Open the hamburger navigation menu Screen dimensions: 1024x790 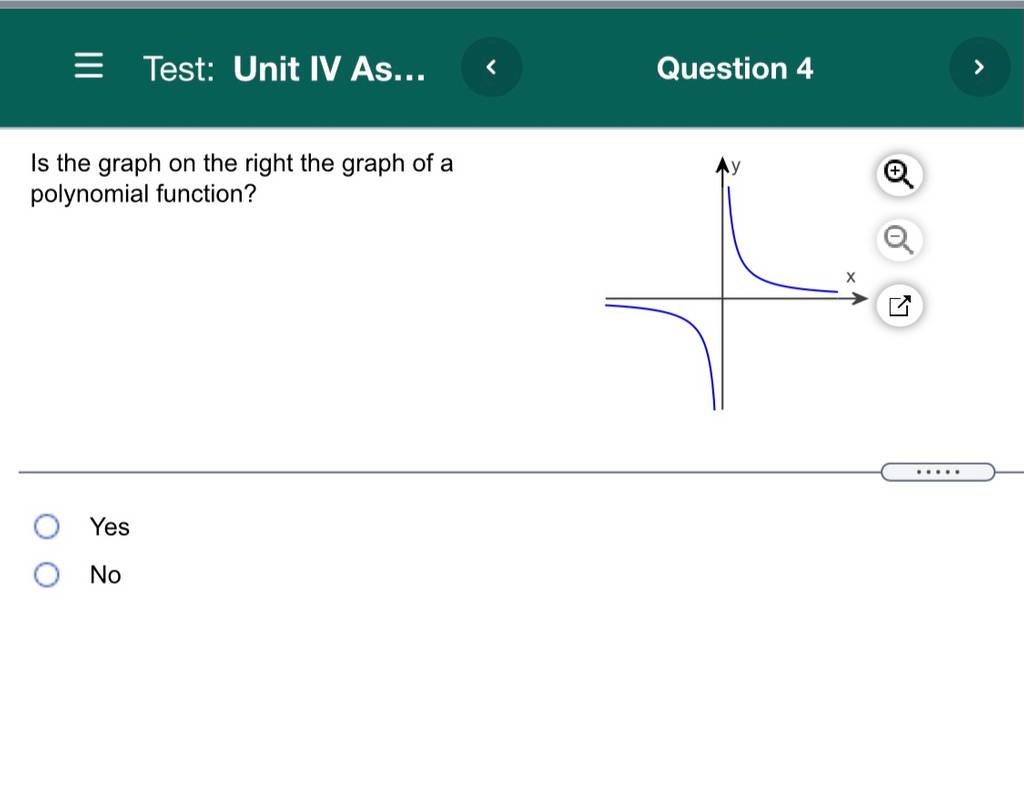click(x=88, y=66)
